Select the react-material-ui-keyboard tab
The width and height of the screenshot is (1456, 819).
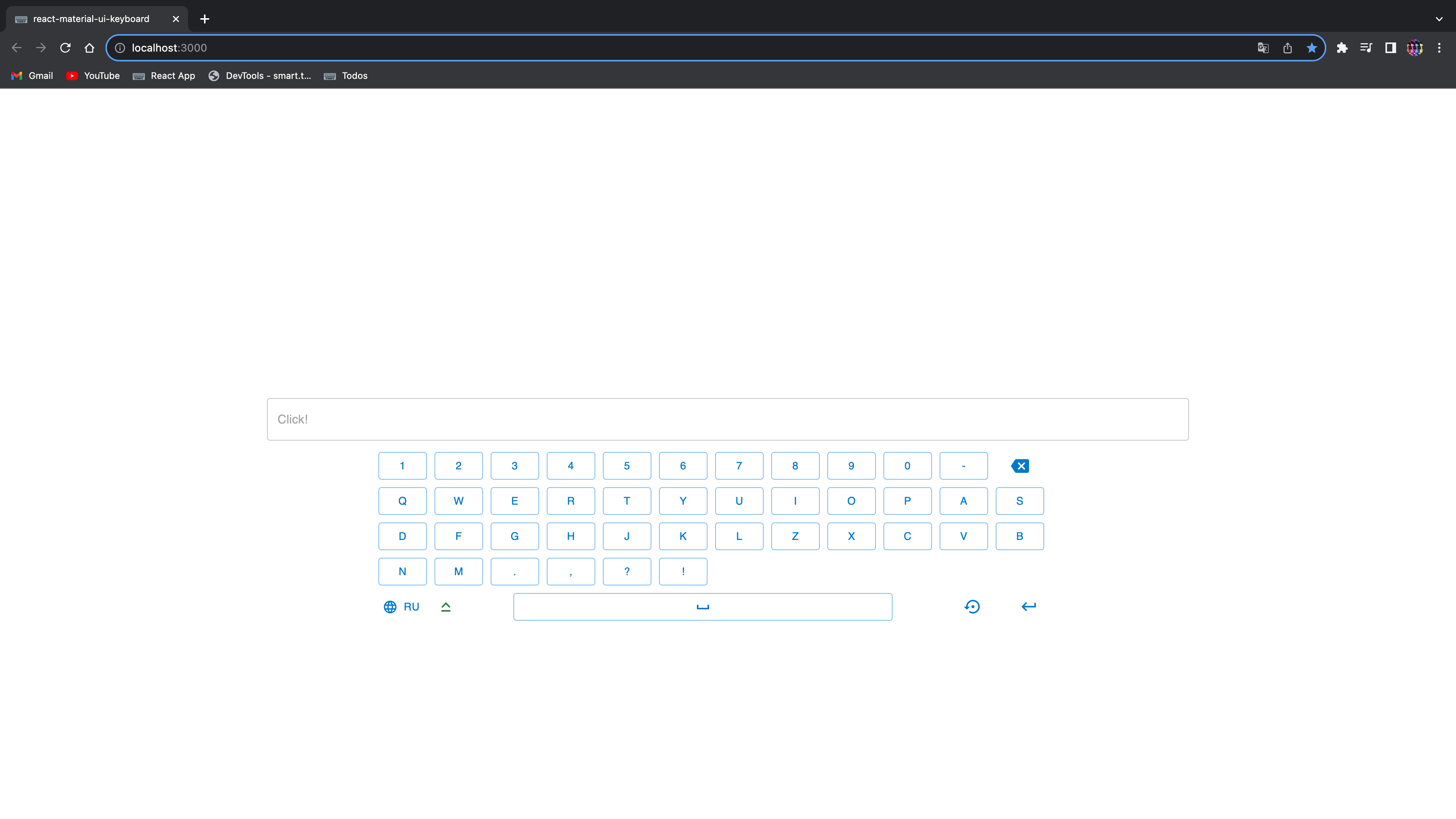(x=91, y=19)
